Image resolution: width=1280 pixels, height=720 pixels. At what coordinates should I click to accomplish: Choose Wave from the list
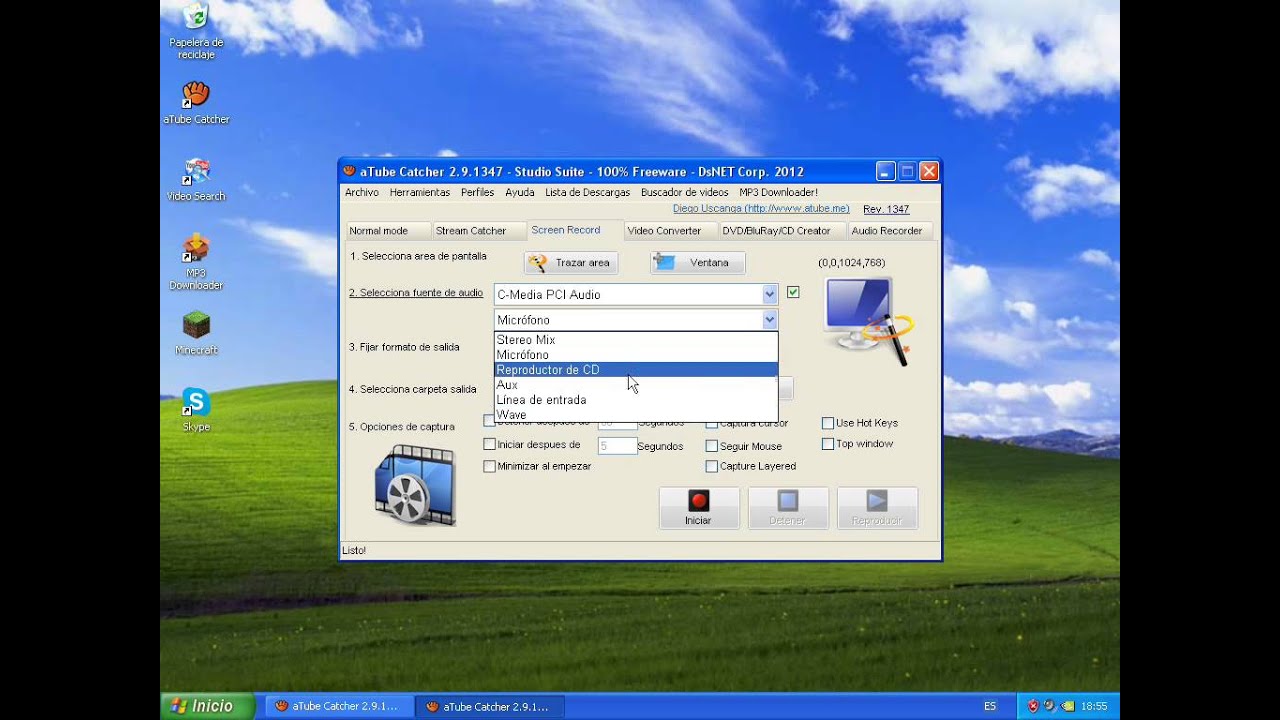pos(636,414)
